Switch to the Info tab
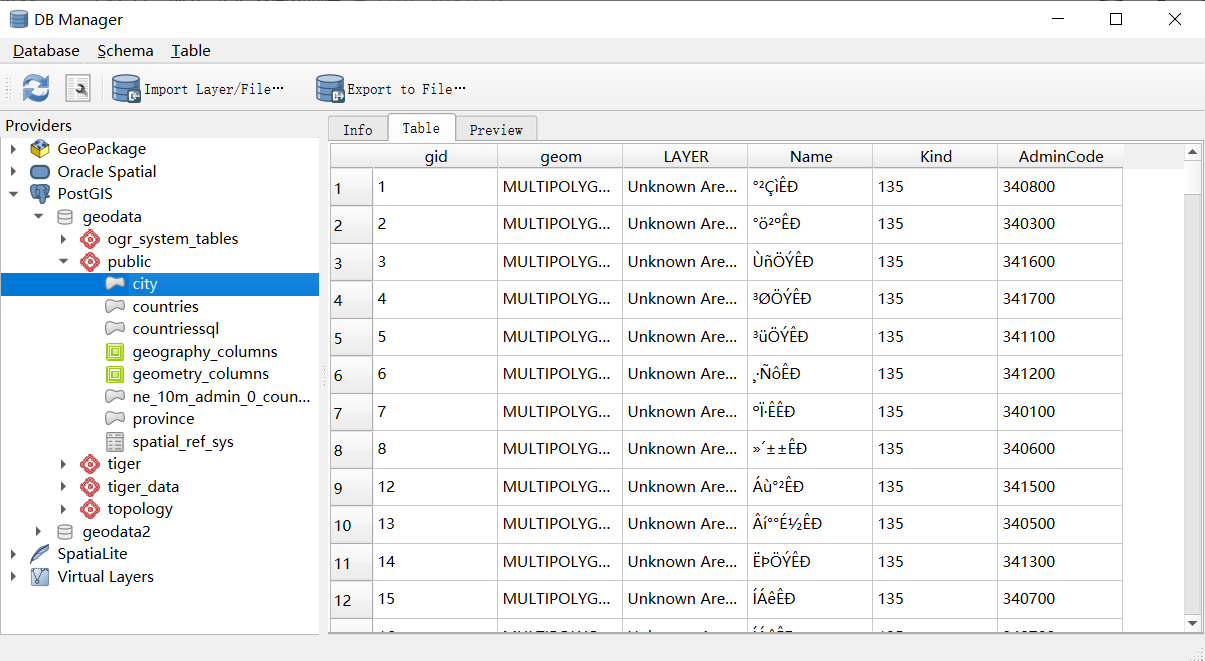The width and height of the screenshot is (1205, 661). pos(357,128)
